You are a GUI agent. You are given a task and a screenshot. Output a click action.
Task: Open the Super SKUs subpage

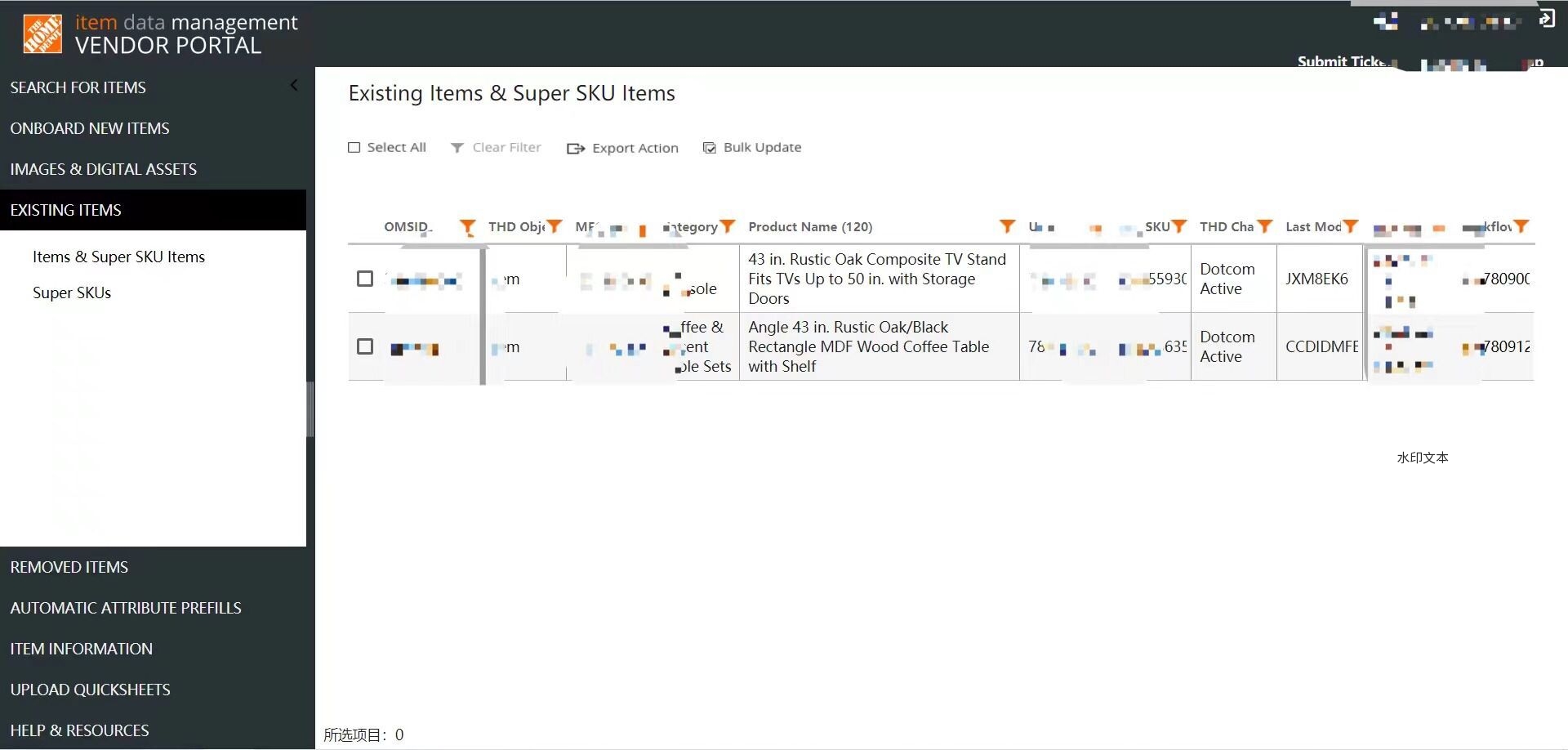click(72, 292)
